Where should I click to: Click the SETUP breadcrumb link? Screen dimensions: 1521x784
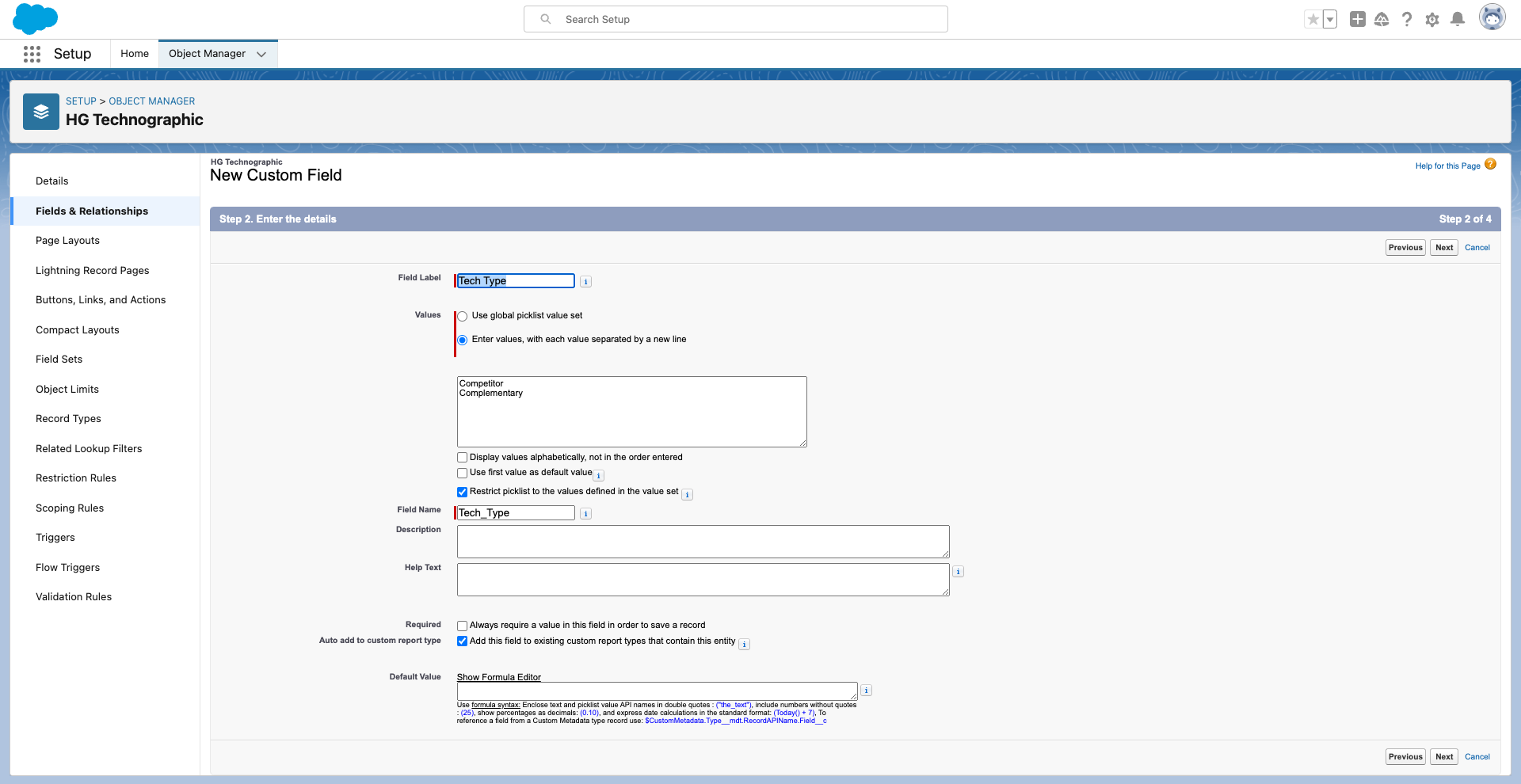(x=81, y=101)
